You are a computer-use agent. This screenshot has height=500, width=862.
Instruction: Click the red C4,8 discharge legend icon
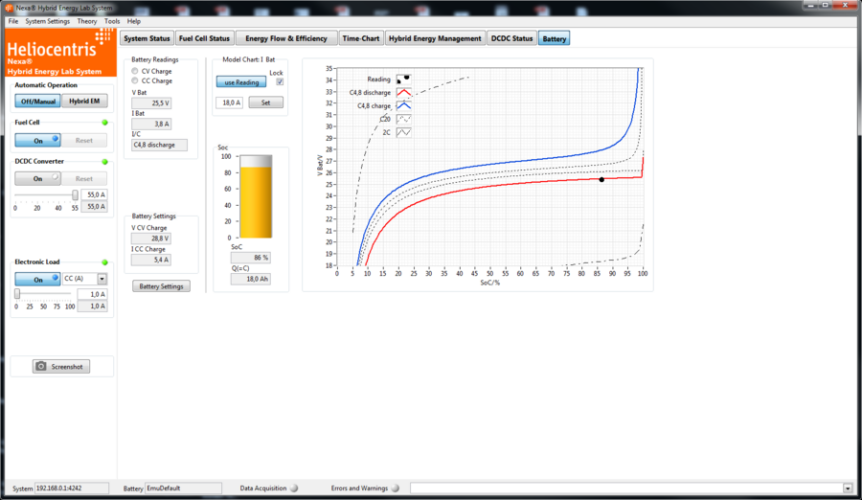[404, 92]
